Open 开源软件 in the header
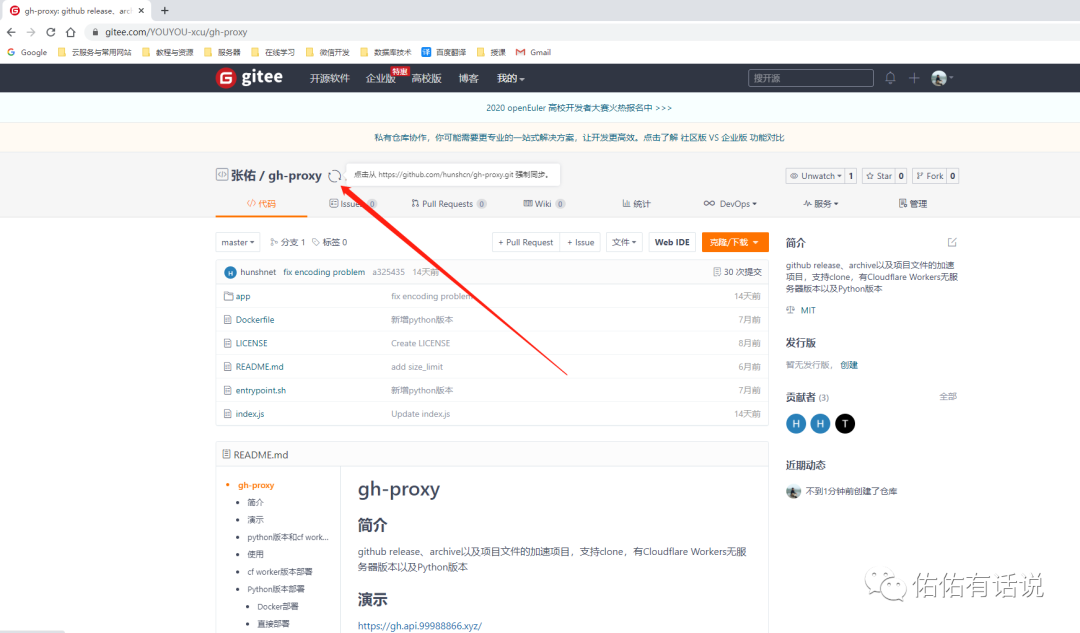 329,79
